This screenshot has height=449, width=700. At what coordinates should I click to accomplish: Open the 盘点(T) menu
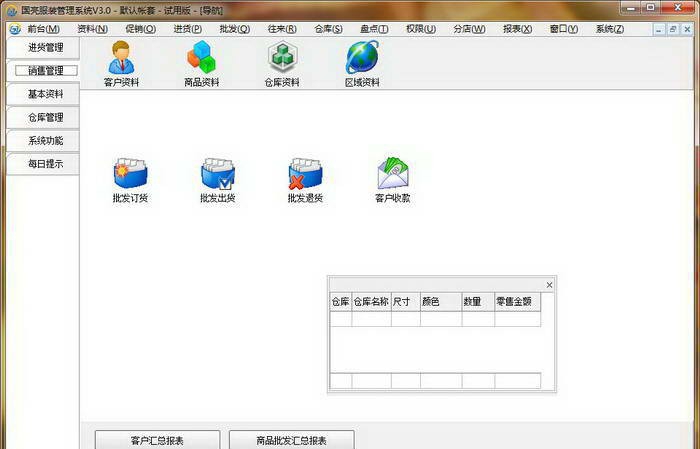374,29
